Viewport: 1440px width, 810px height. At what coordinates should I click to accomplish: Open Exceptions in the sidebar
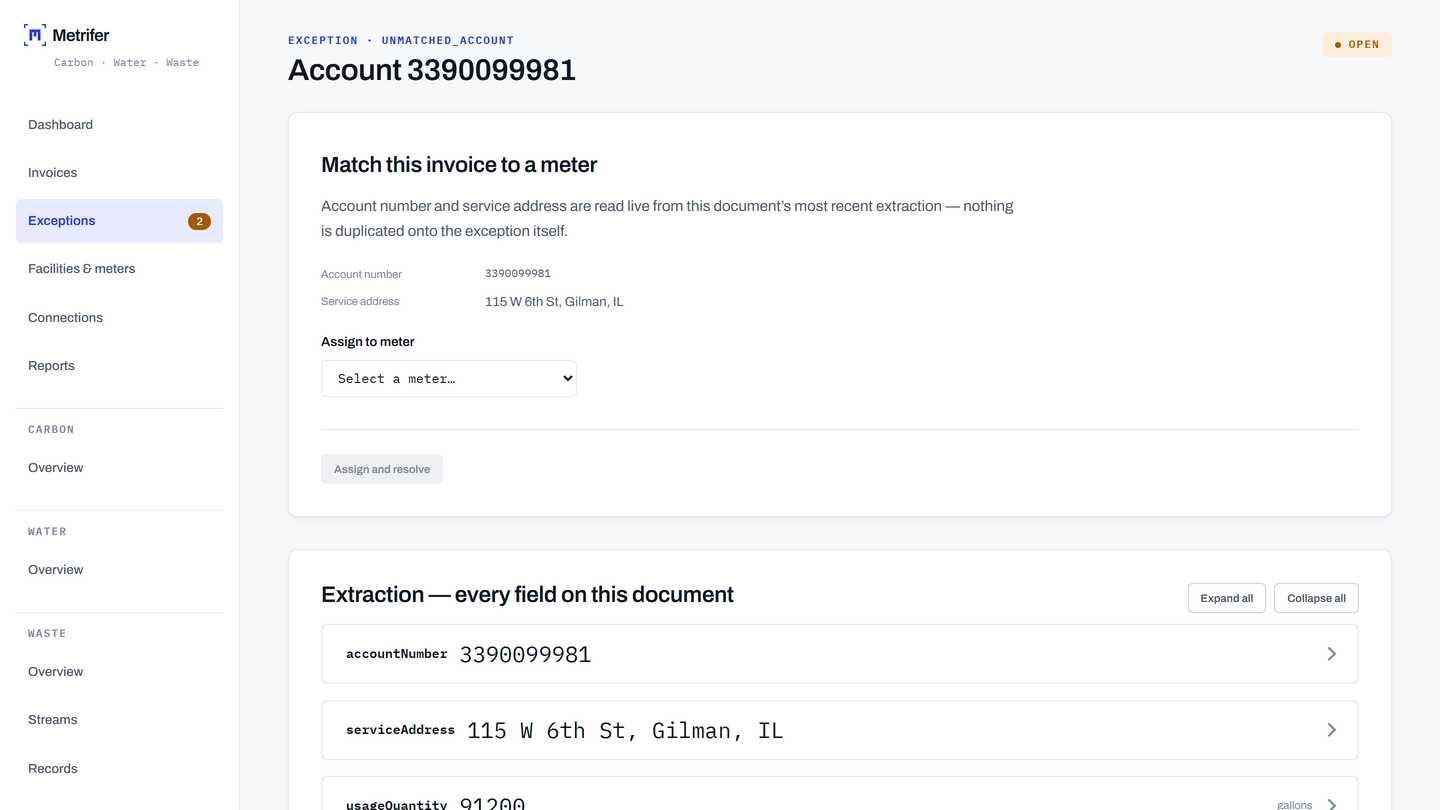tap(119, 221)
